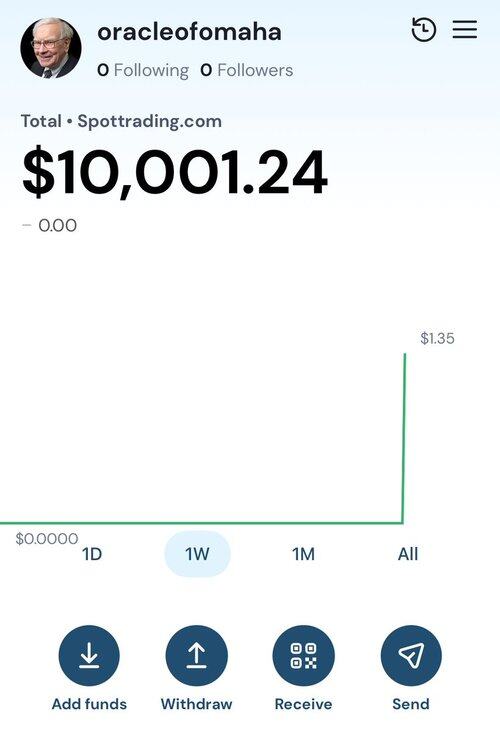The height and width of the screenshot is (733, 500).
Task: Open the profile avatar picture
Action: pos(51,48)
